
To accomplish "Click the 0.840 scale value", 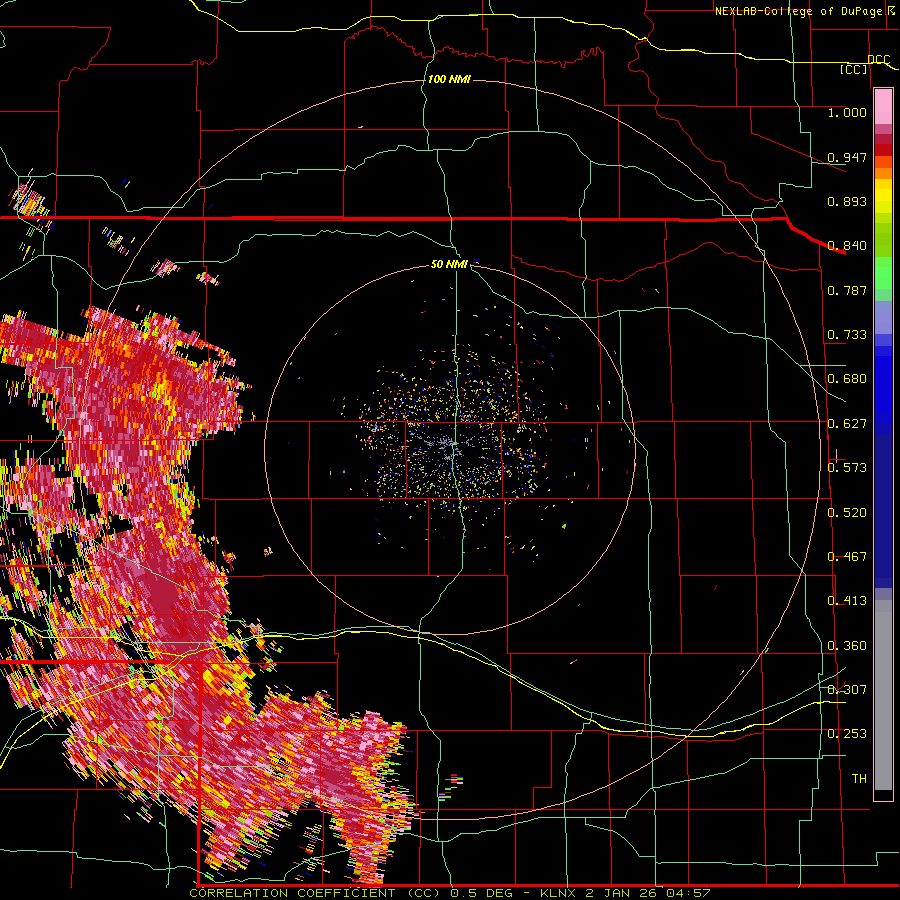I will pyautogui.click(x=847, y=246).
